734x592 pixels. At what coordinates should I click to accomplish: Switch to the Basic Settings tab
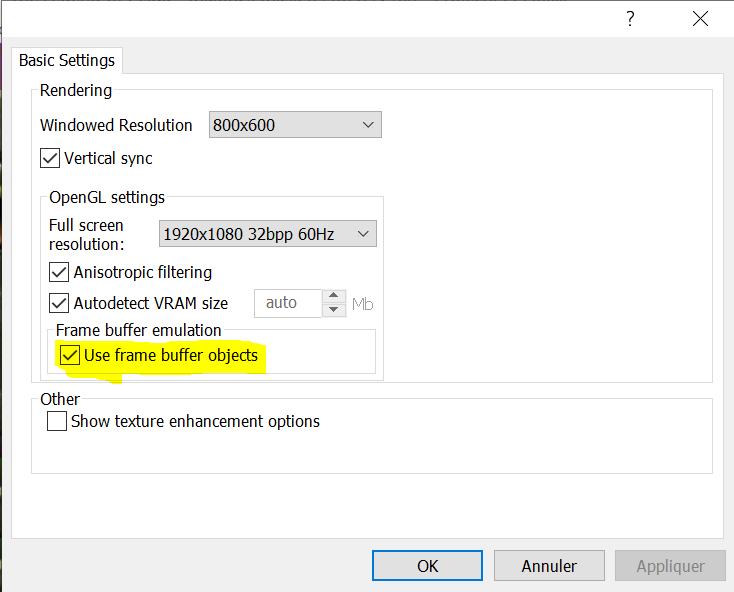tap(67, 60)
